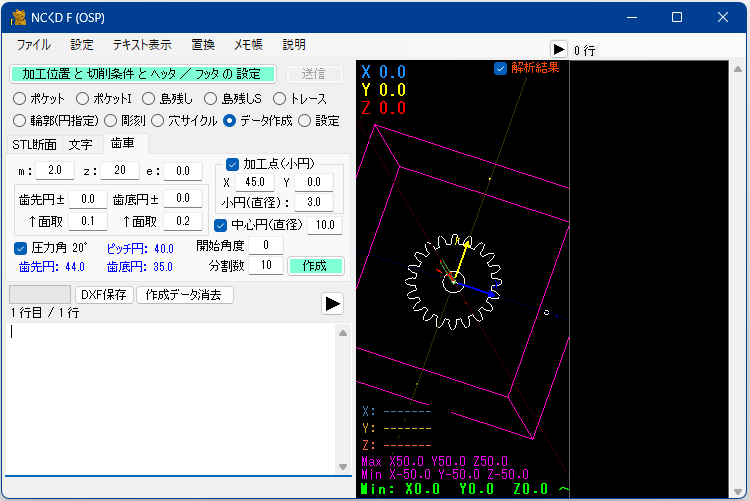Click the gear drawing in the 3D view

pyautogui.click(x=453, y=281)
